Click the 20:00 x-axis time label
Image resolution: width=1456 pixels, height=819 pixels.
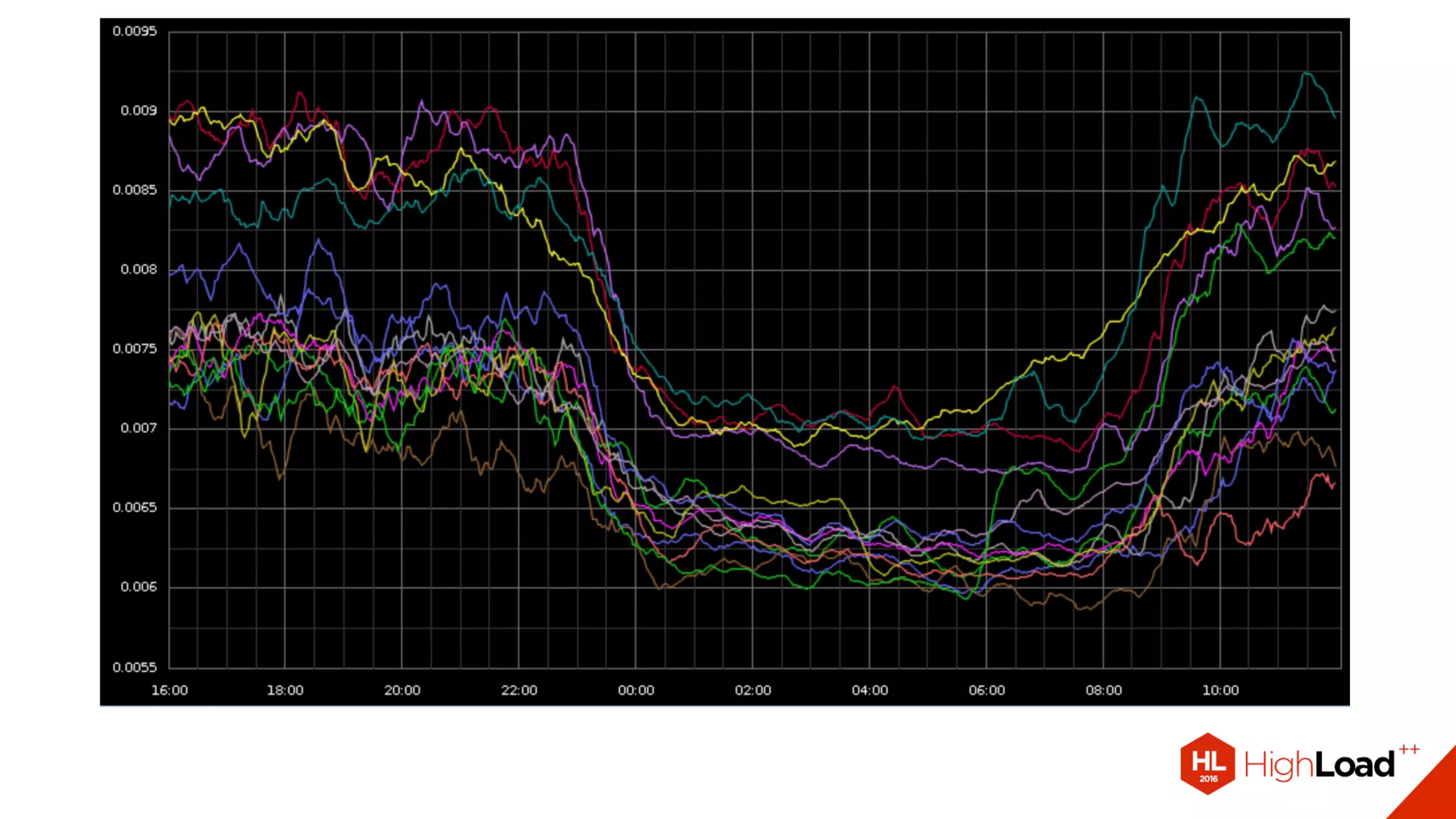pos(402,690)
